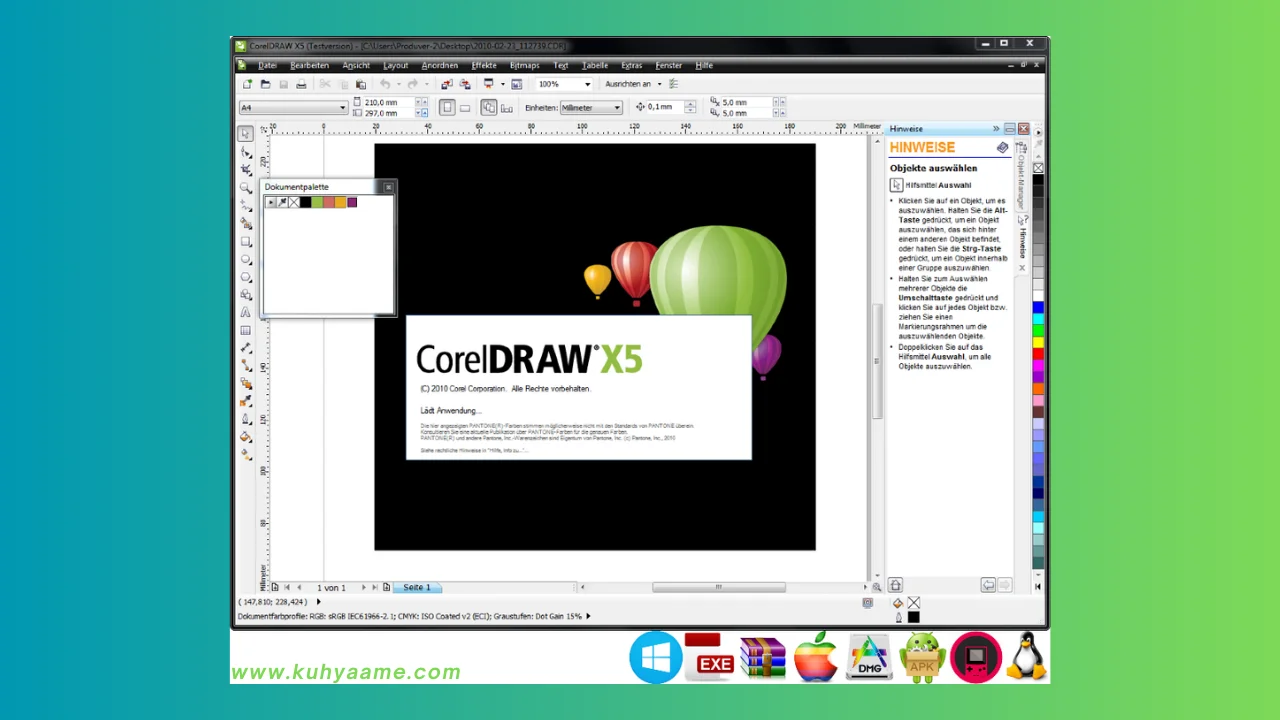
Task: Click the Open folder icon
Action: (x=265, y=84)
